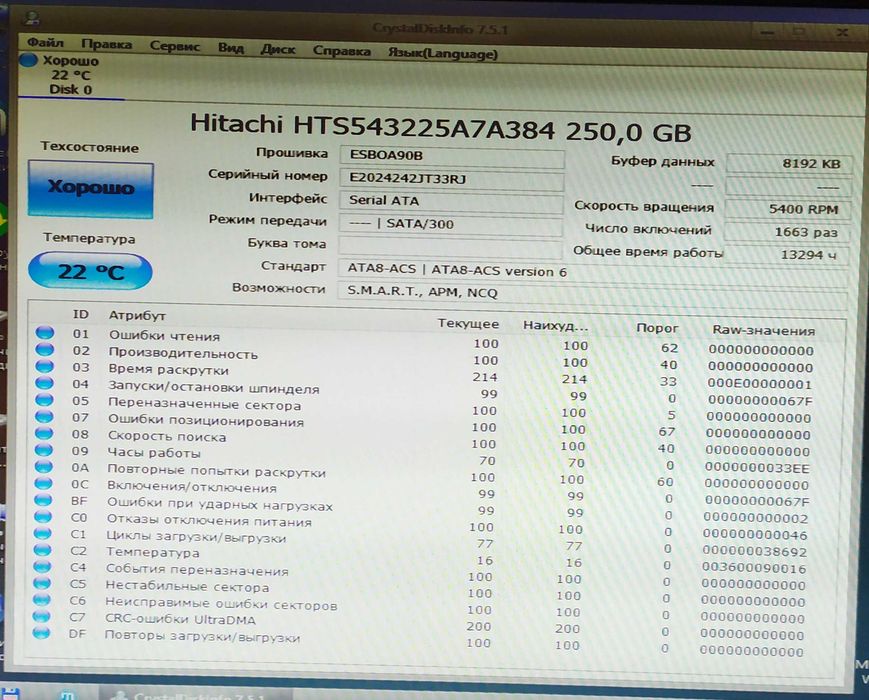Click status icon for C6 Неисправимые ошибки секторов
The width and height of the screenshot is (869, 700).
pyautogui.click(x=42, y=599)
